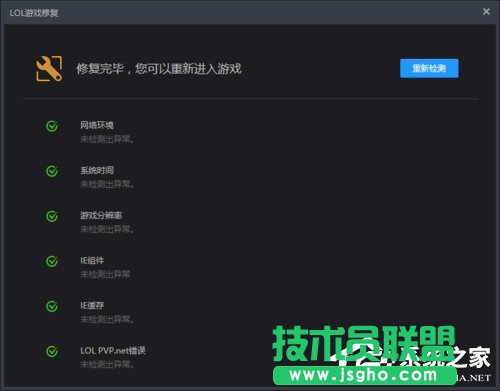Click 未检测出异常 status under IE组件

[x=105, y=274]
